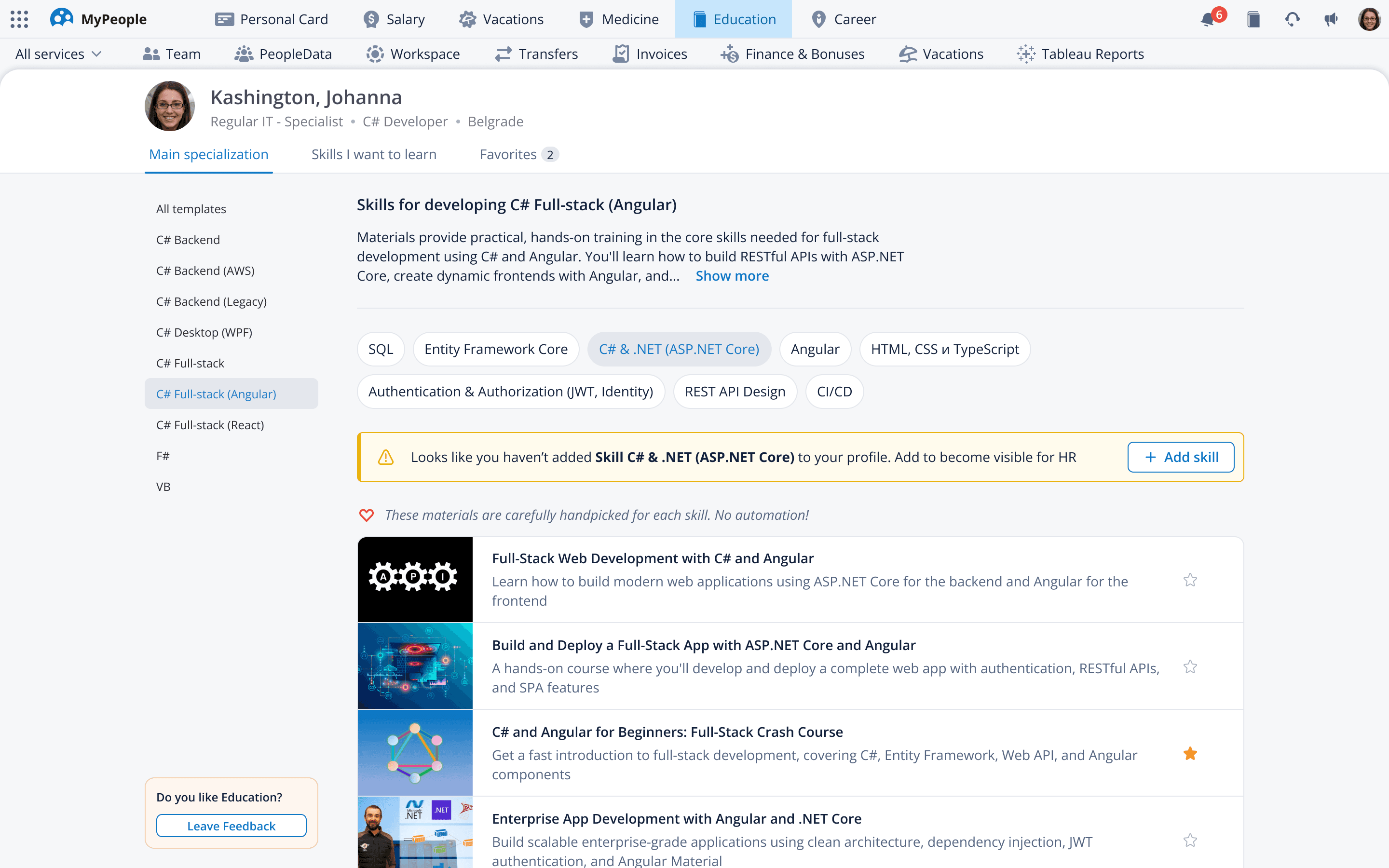
Task: Favorite Full-Stack Web Development course star
Action: click(x=1190, y=580)
